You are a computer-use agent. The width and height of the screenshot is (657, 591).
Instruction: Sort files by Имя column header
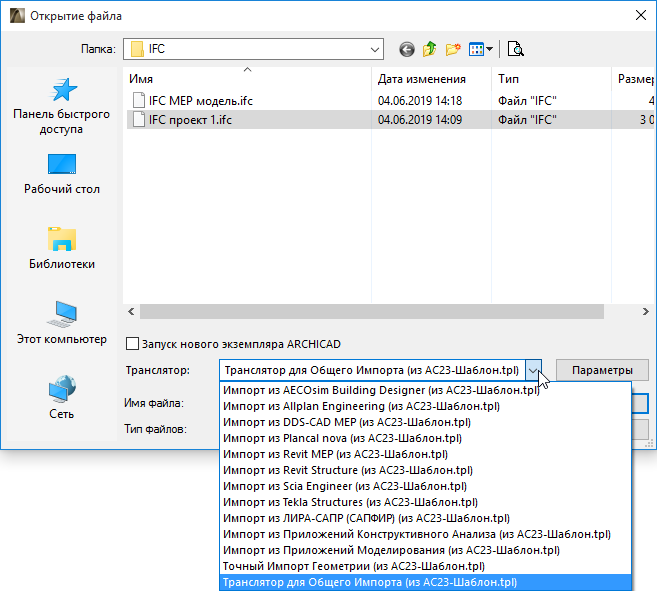247,79
